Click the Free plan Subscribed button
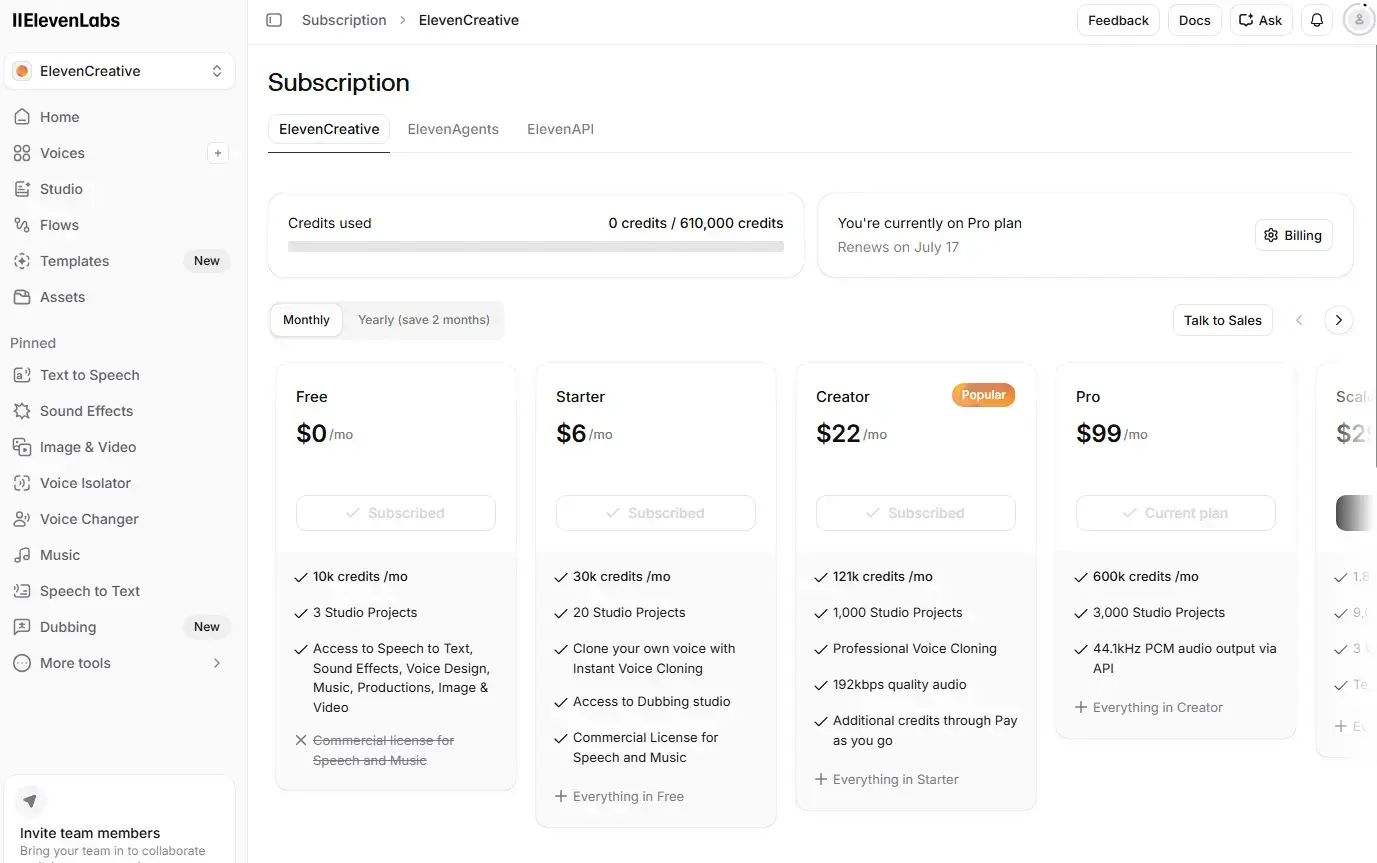 (x=396, y=513)
